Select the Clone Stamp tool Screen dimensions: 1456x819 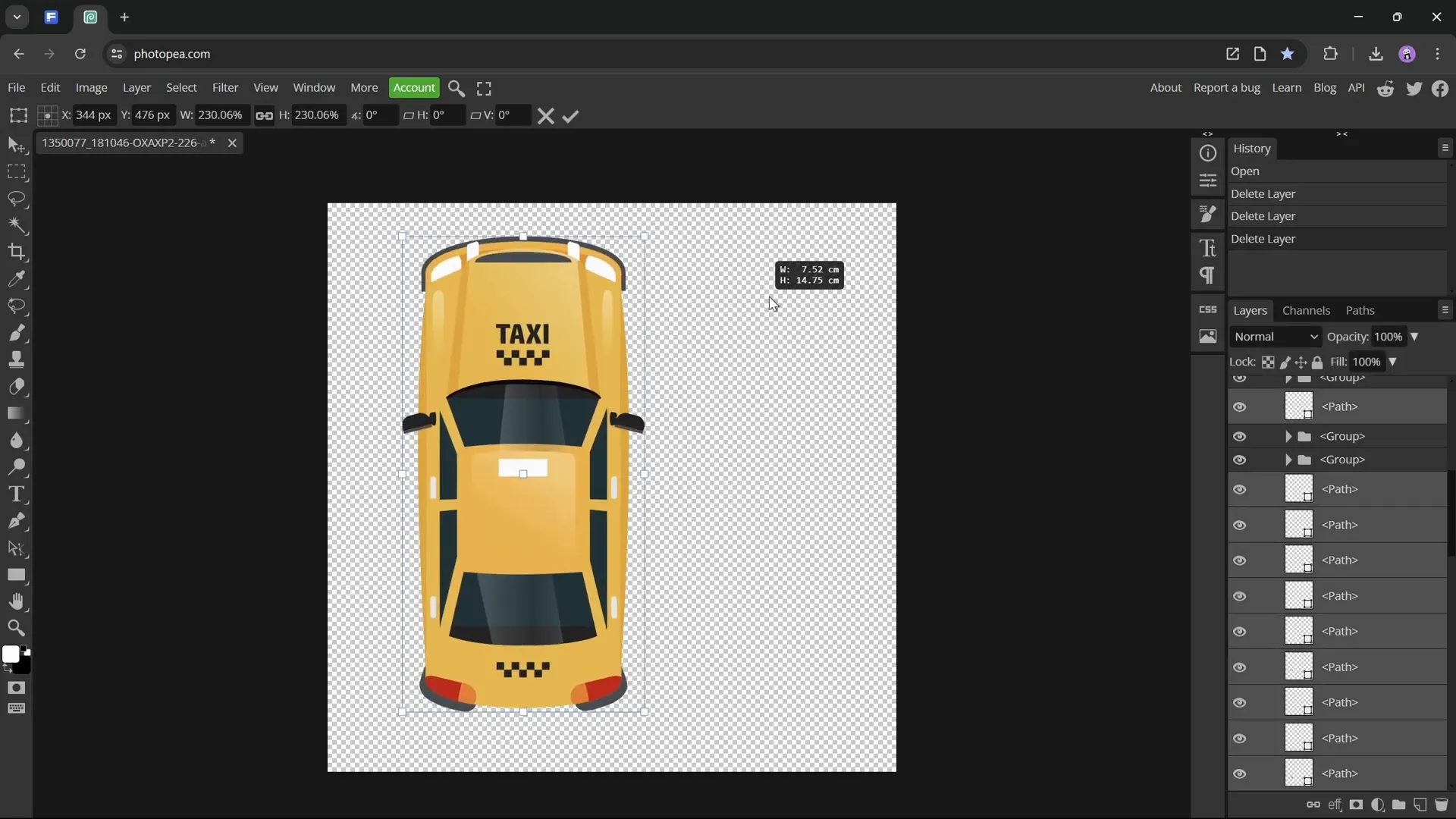click(17, 359)
